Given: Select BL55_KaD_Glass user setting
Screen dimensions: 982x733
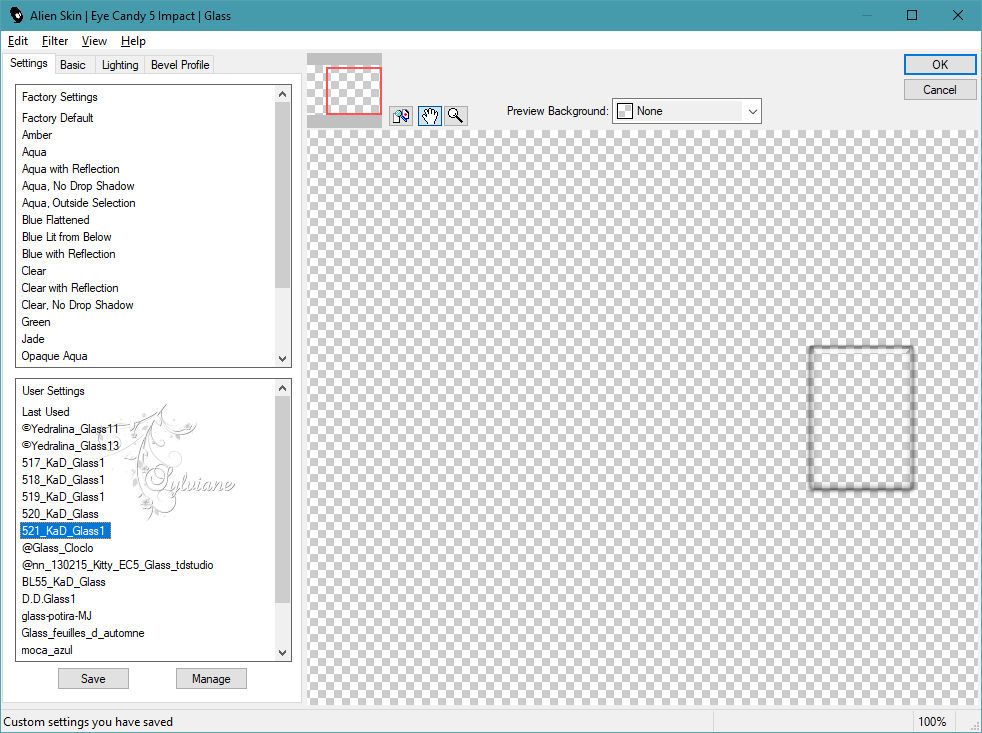Looking at the screenshot, I should [x=64, y=581].
